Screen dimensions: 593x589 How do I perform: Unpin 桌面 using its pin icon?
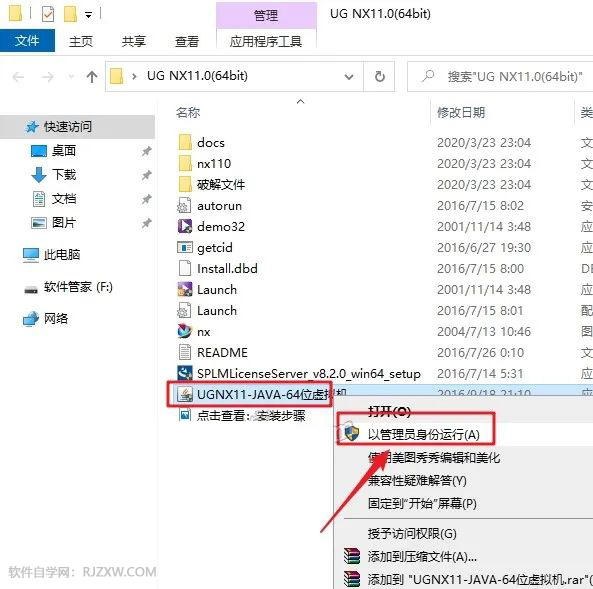[146, 151]
